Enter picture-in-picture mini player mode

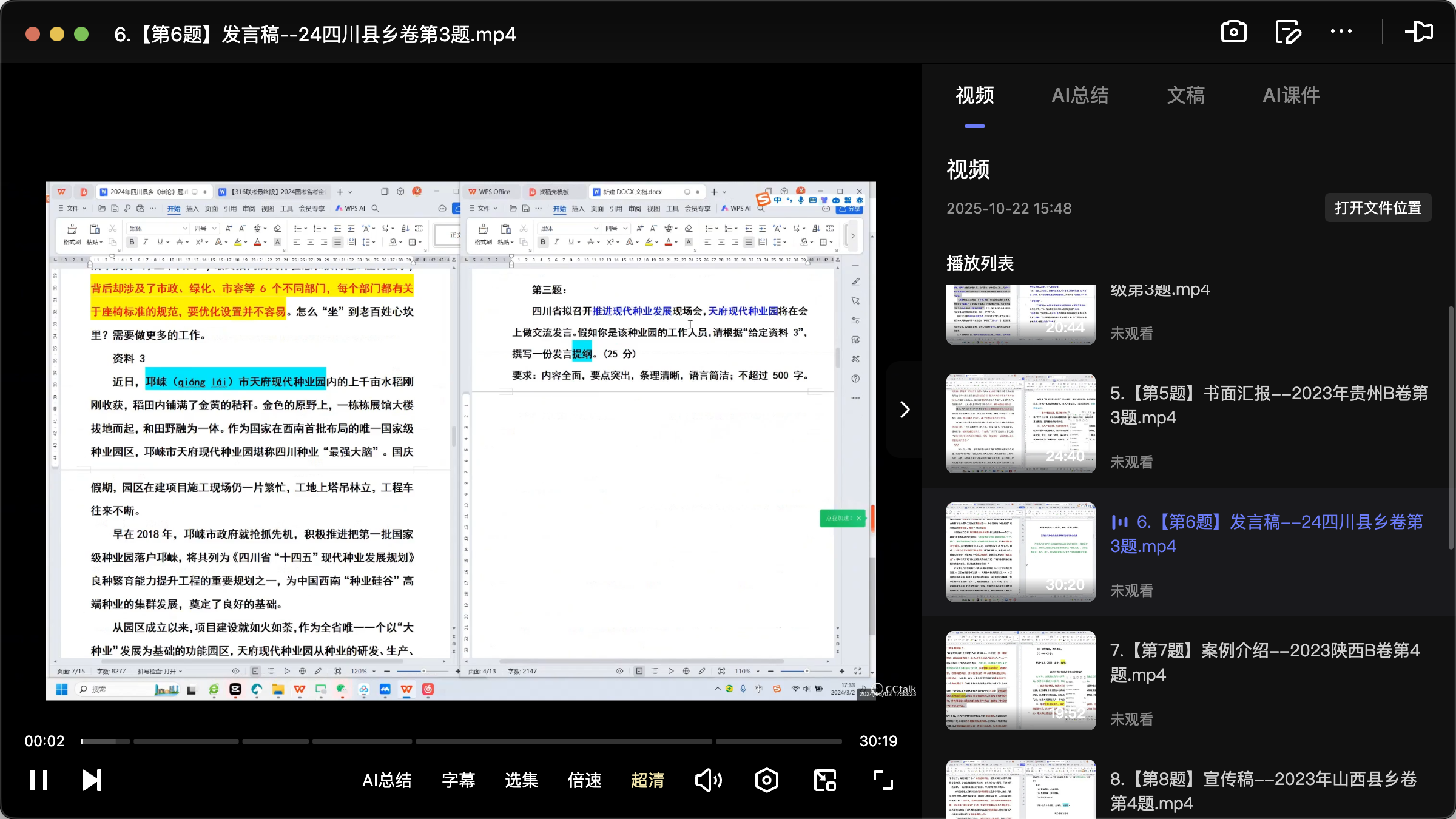(824, 780)
